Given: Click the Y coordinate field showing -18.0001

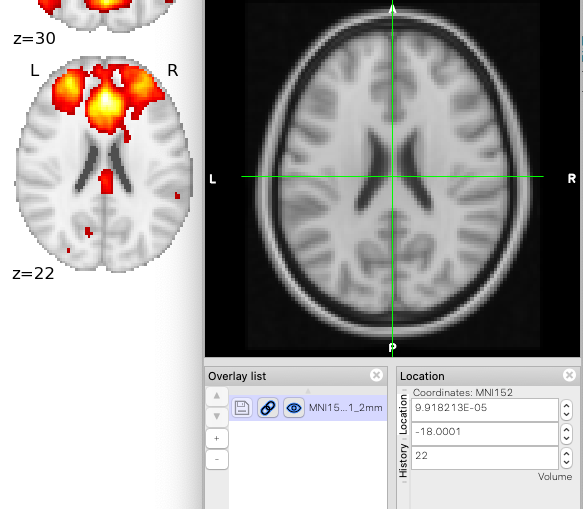Looking at the screenshot, I should pos(485,434).
